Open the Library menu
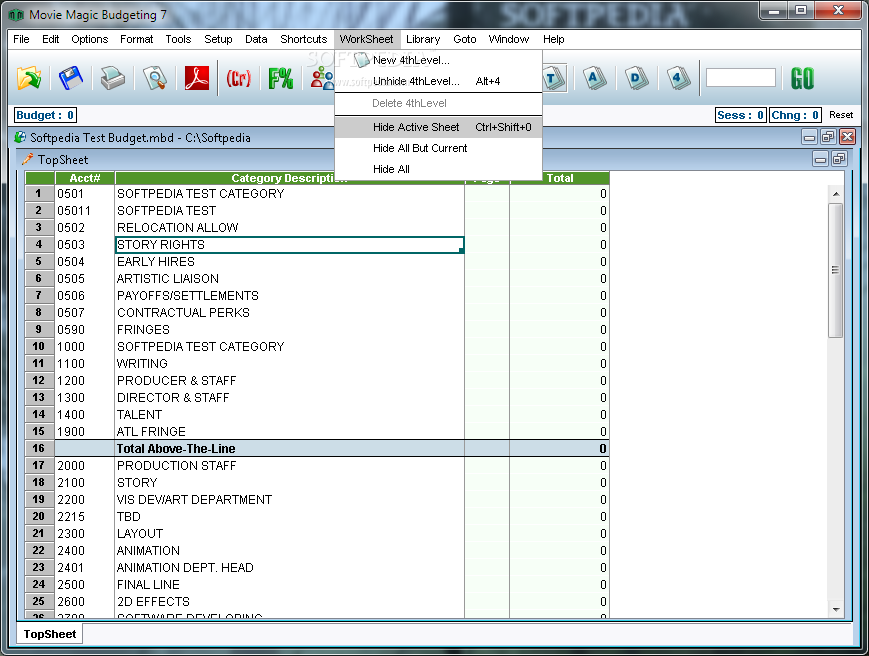Screen dimensions: 869x656 click(423, 39)
